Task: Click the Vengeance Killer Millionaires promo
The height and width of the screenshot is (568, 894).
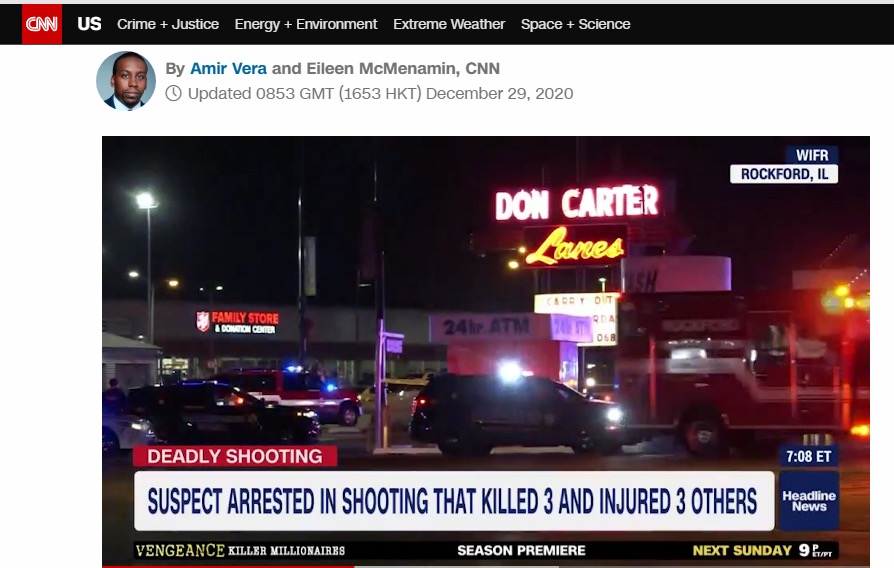Action: point(241,551)
